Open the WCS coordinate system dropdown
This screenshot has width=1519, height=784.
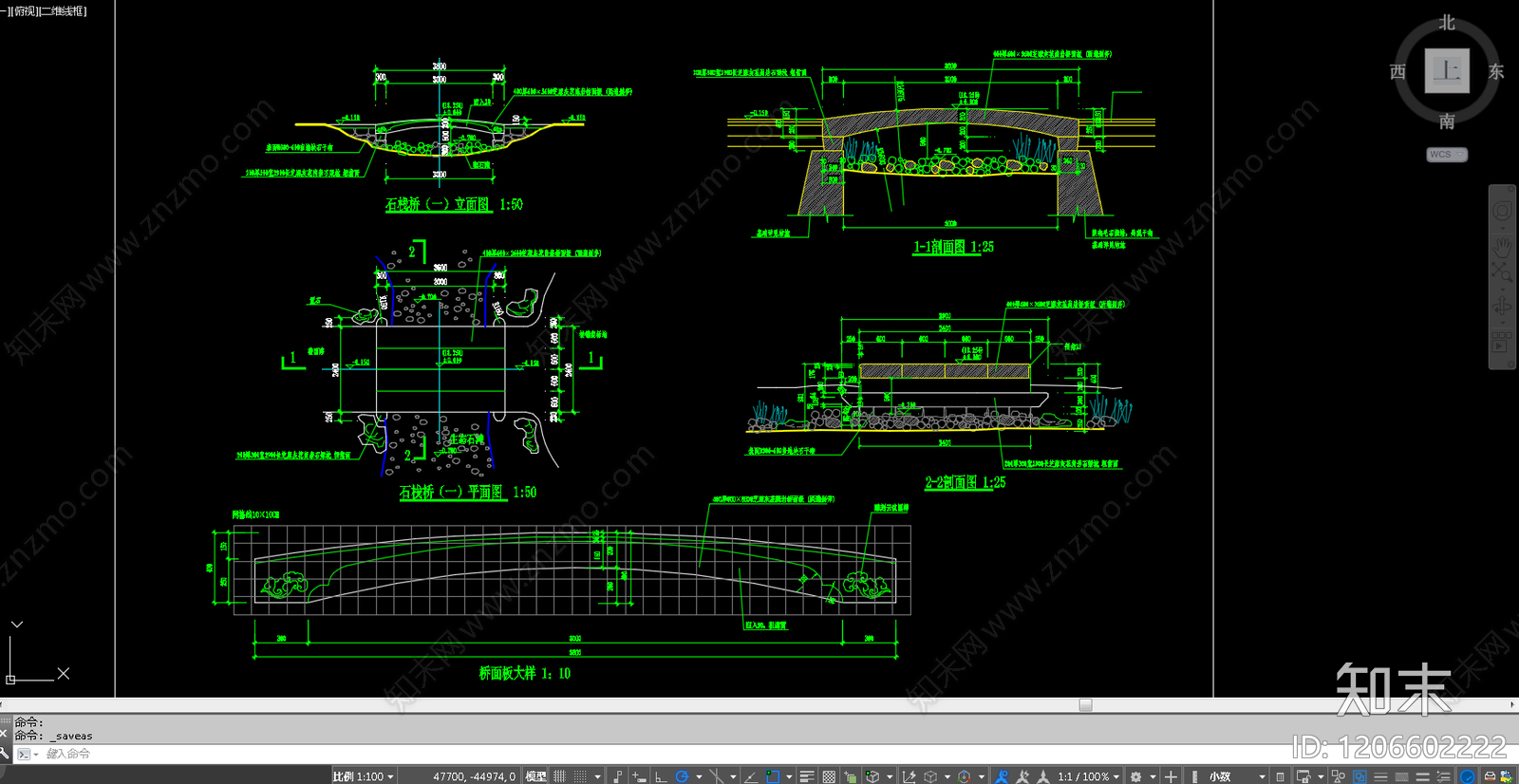click(1447, 155)
